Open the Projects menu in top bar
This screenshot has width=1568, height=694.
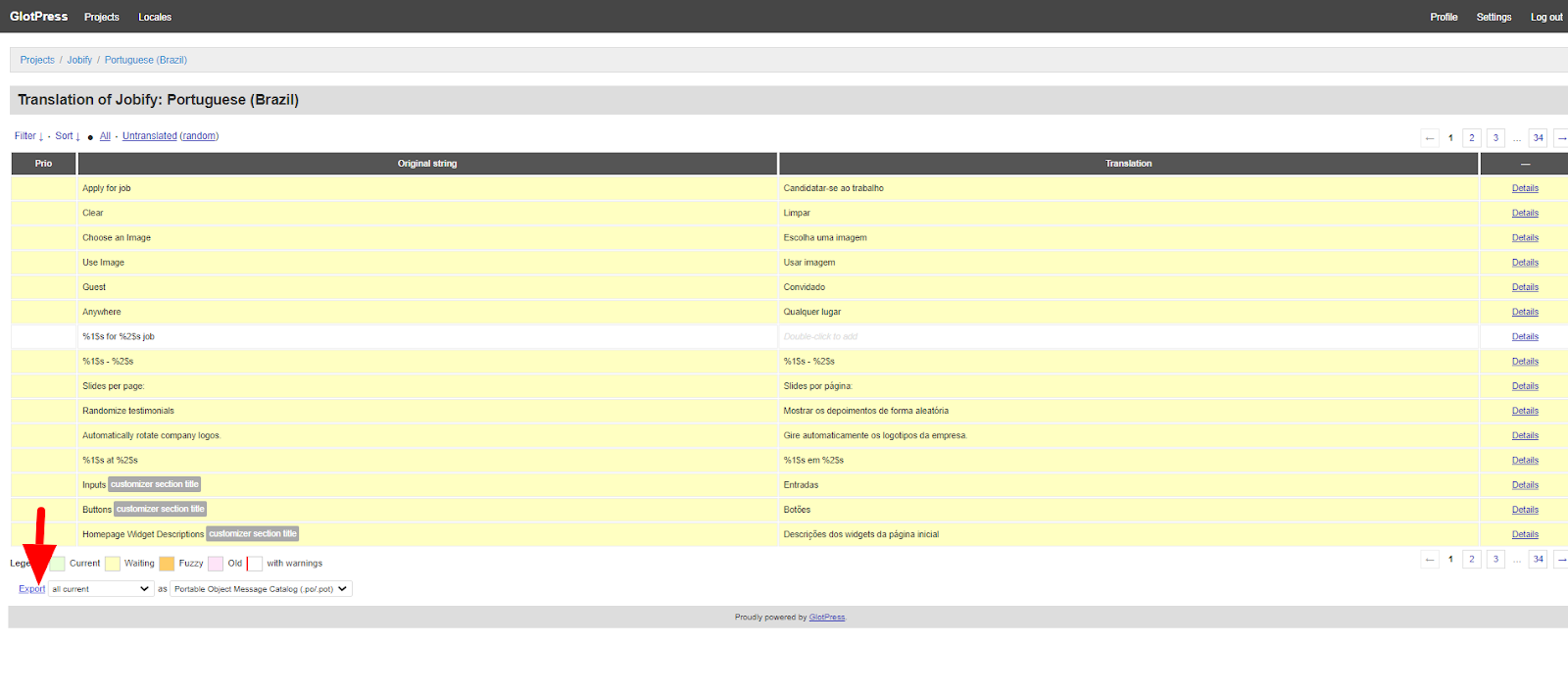click(102, 17)
